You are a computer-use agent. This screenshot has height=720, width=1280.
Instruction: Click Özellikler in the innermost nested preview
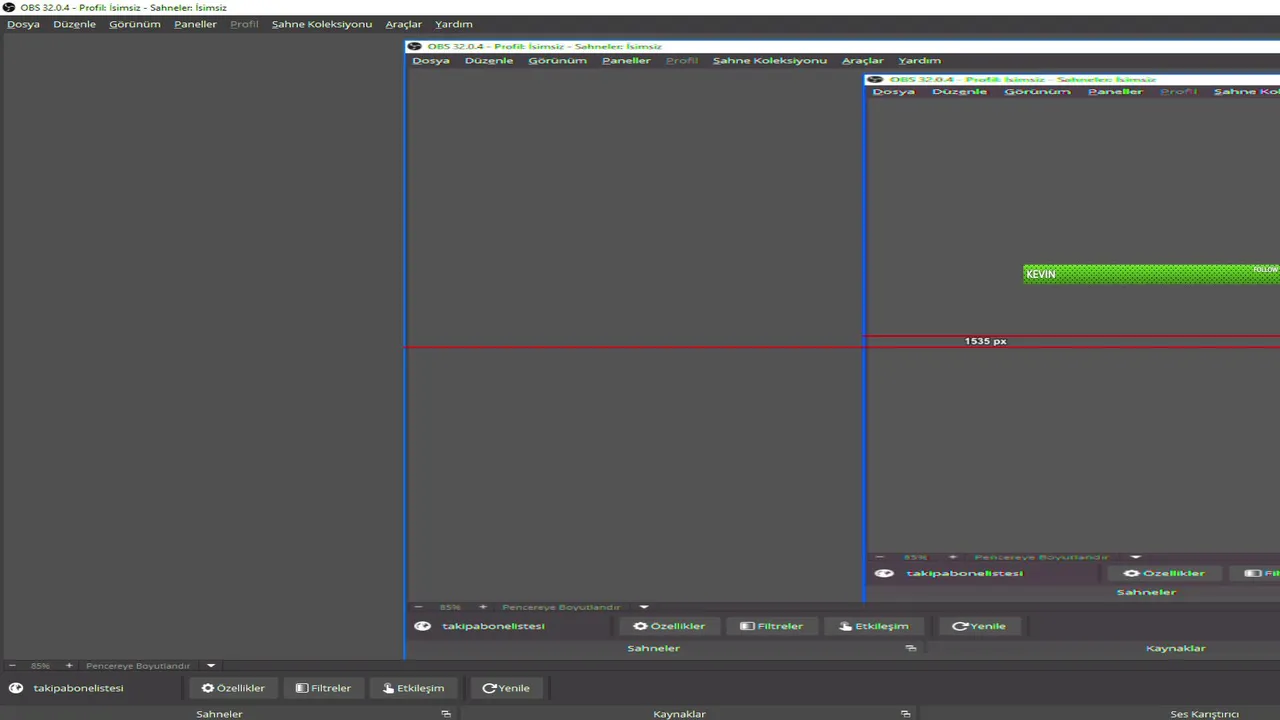(x=1164, y=573)
